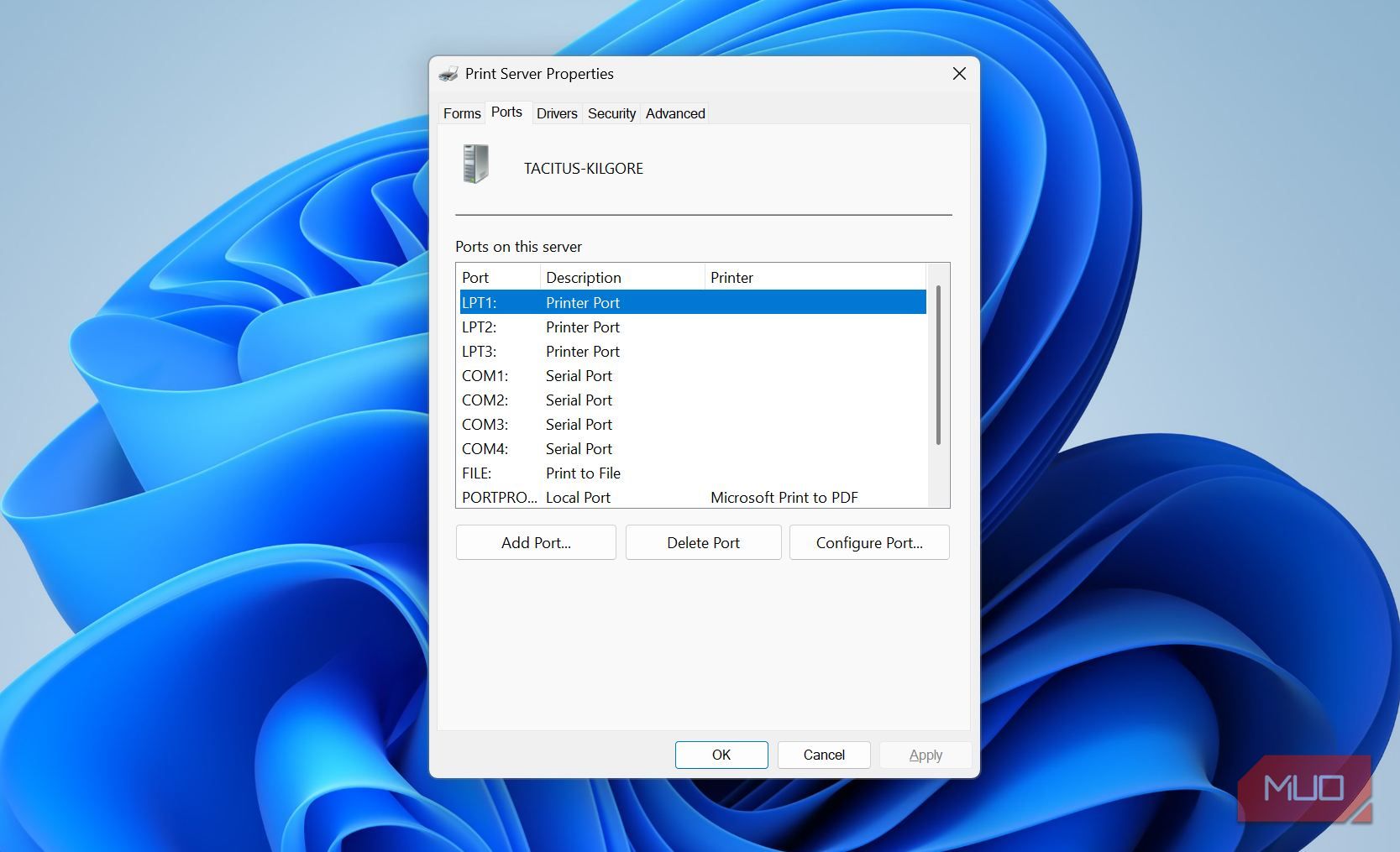This screenshot has width=1400, height=852.
Task: Click the ports list vertical scrollbar
Action: [x=938, y=365]
